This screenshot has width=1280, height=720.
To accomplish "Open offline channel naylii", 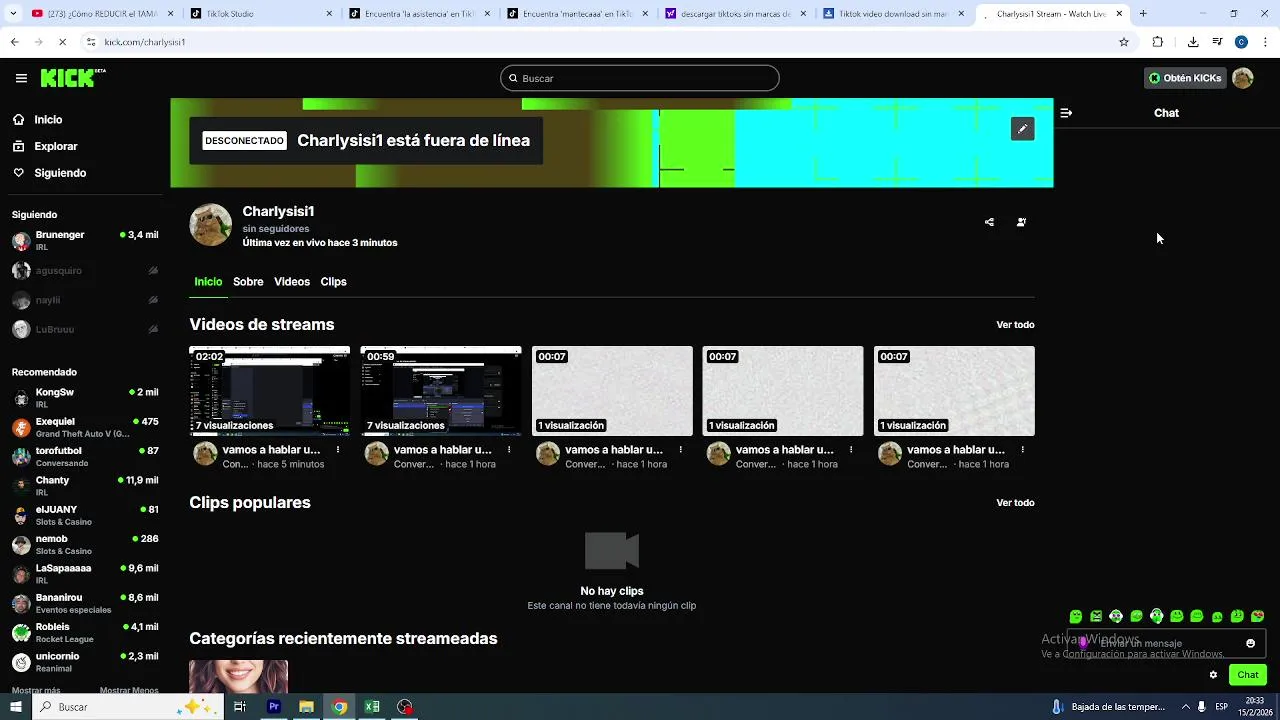I will pos(85,300).
